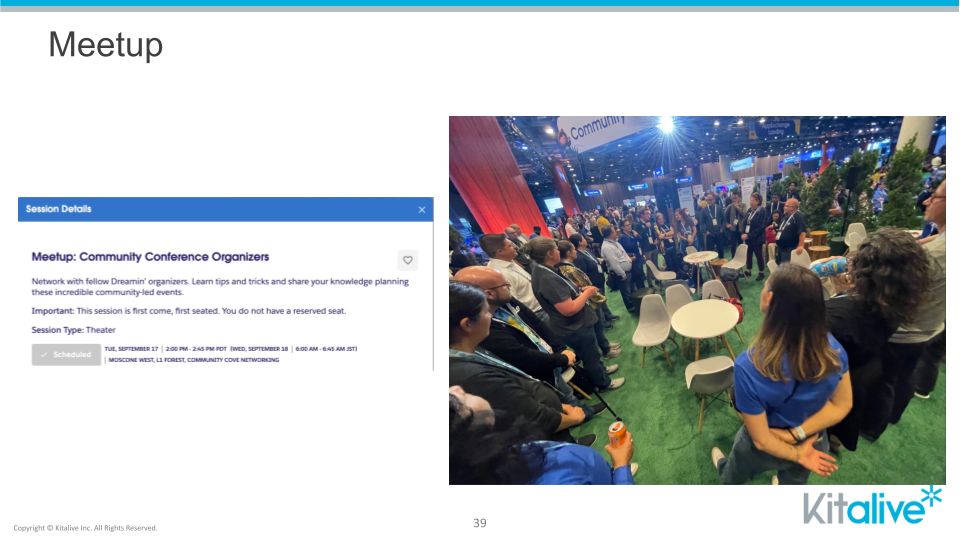960x540 pixels.
Task: Click the text "Network with fellow Dreamin' organizers"
Action: (x=110, y=282)
